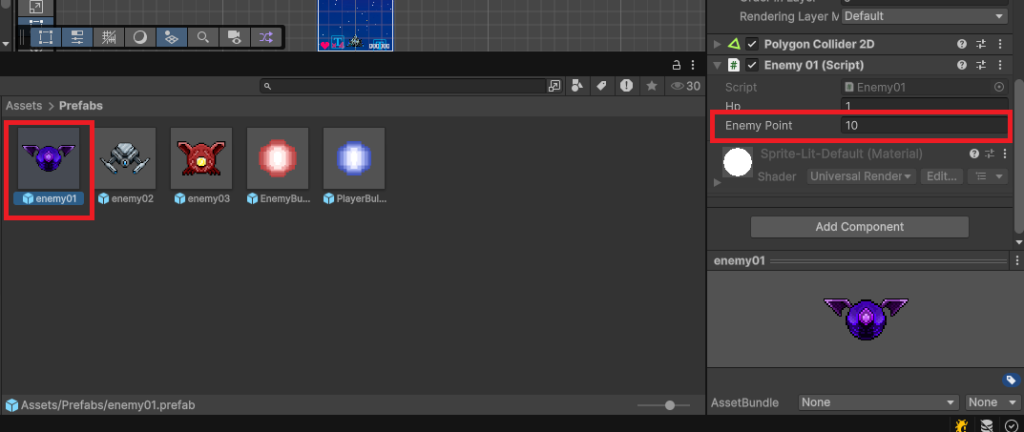
Task: Open the AssetBundle None dropdown
Action: coord(878,403)
